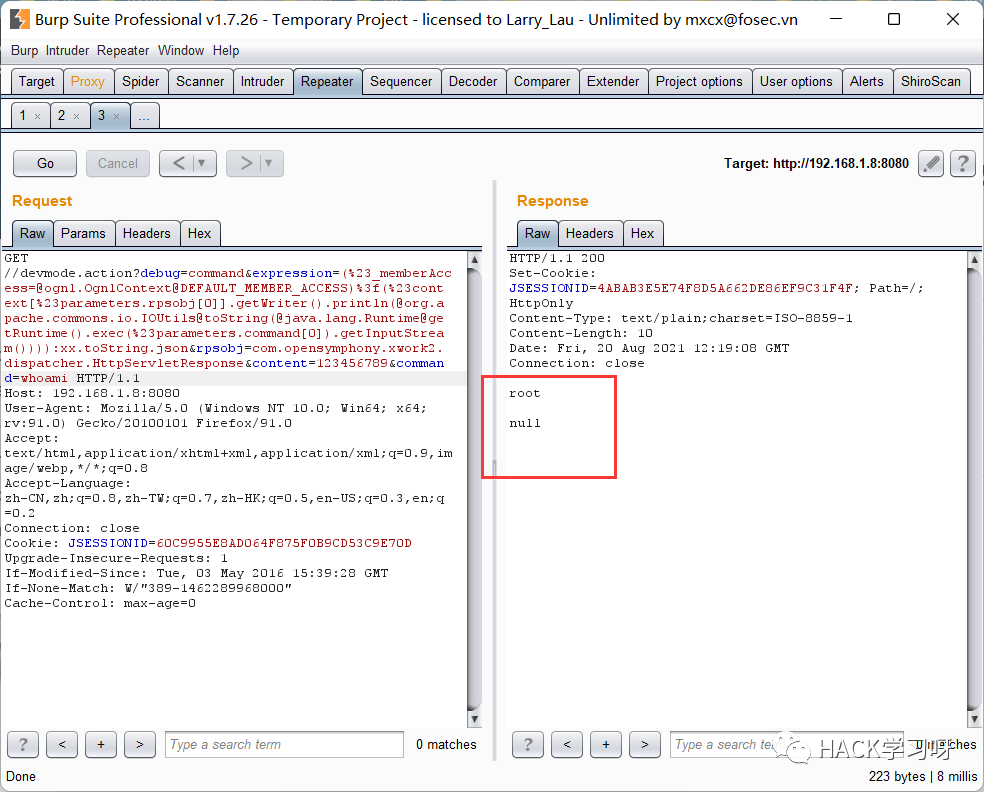Switch to the Target tab
Screen dimensions: 984x792
click(x=37, y=82)
